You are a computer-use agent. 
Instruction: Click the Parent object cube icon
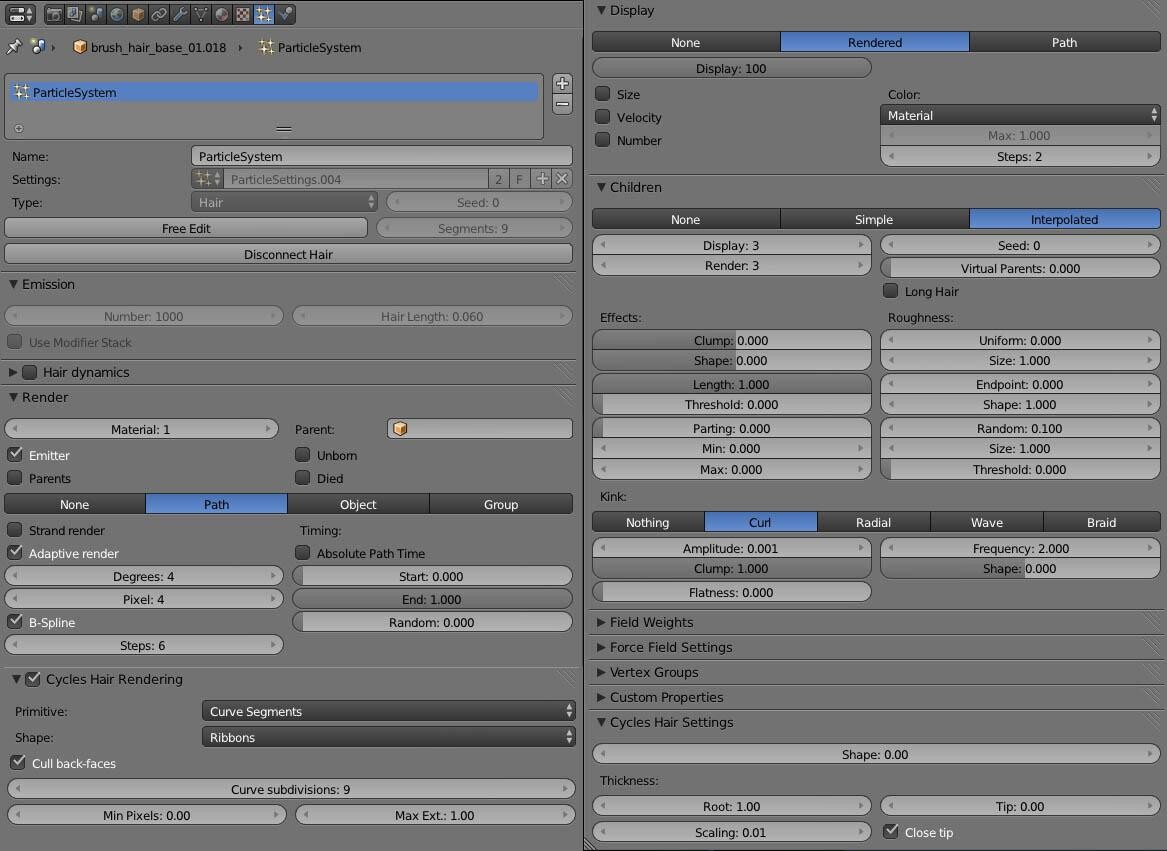(400, 429)
